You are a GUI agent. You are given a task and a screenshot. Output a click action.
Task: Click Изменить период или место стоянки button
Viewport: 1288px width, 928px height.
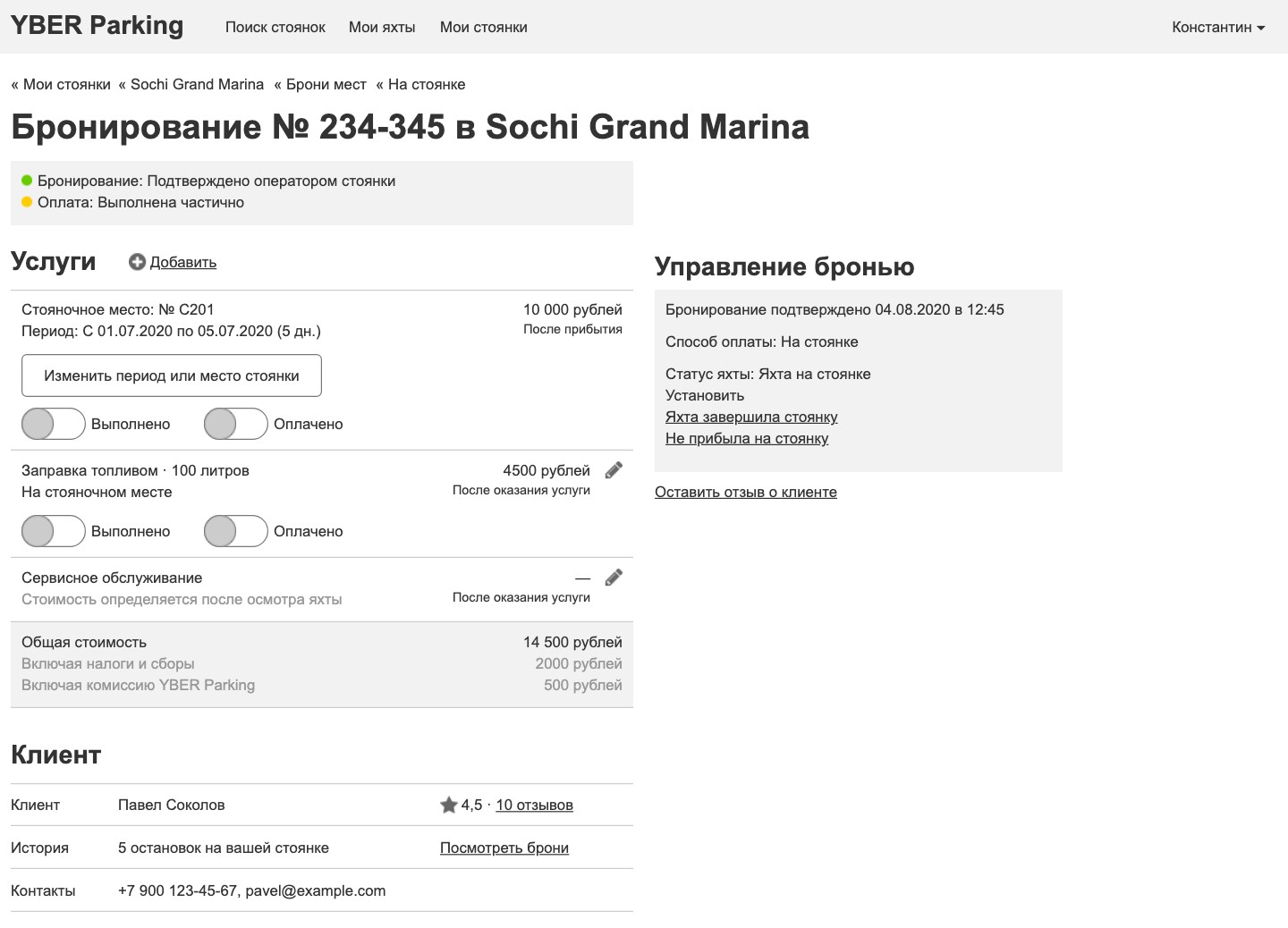pyautogui.click(x=172, y=375)
